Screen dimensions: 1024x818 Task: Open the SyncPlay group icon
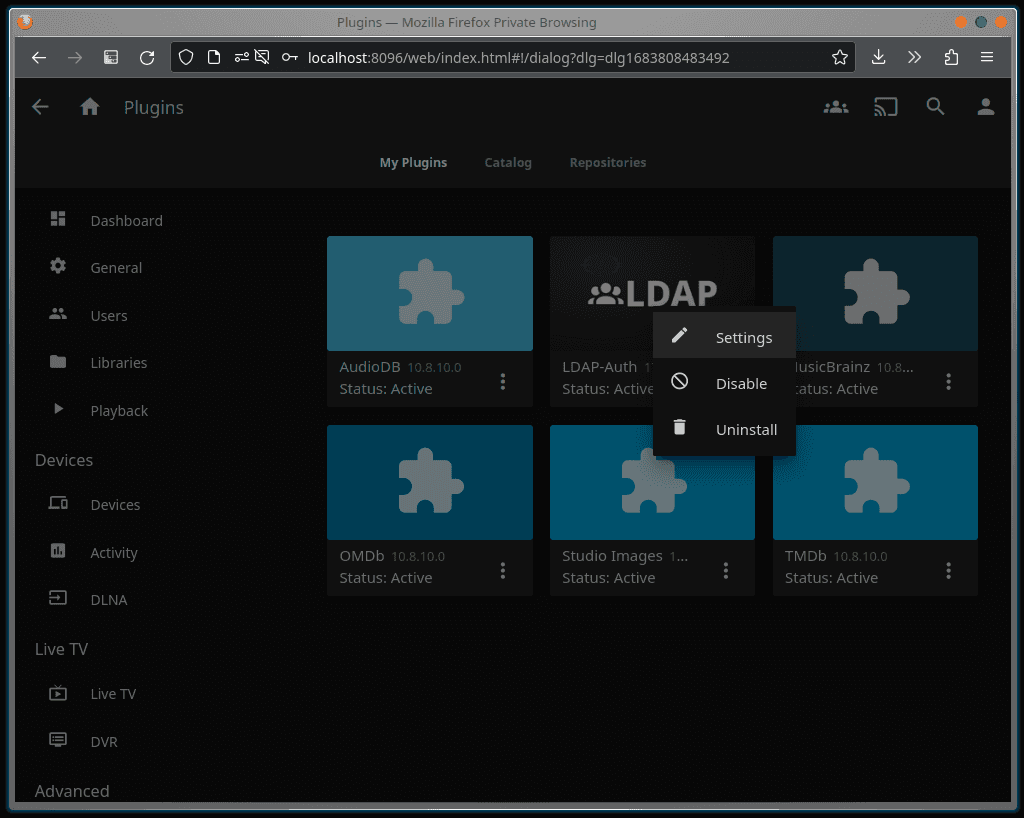[835, 107]
